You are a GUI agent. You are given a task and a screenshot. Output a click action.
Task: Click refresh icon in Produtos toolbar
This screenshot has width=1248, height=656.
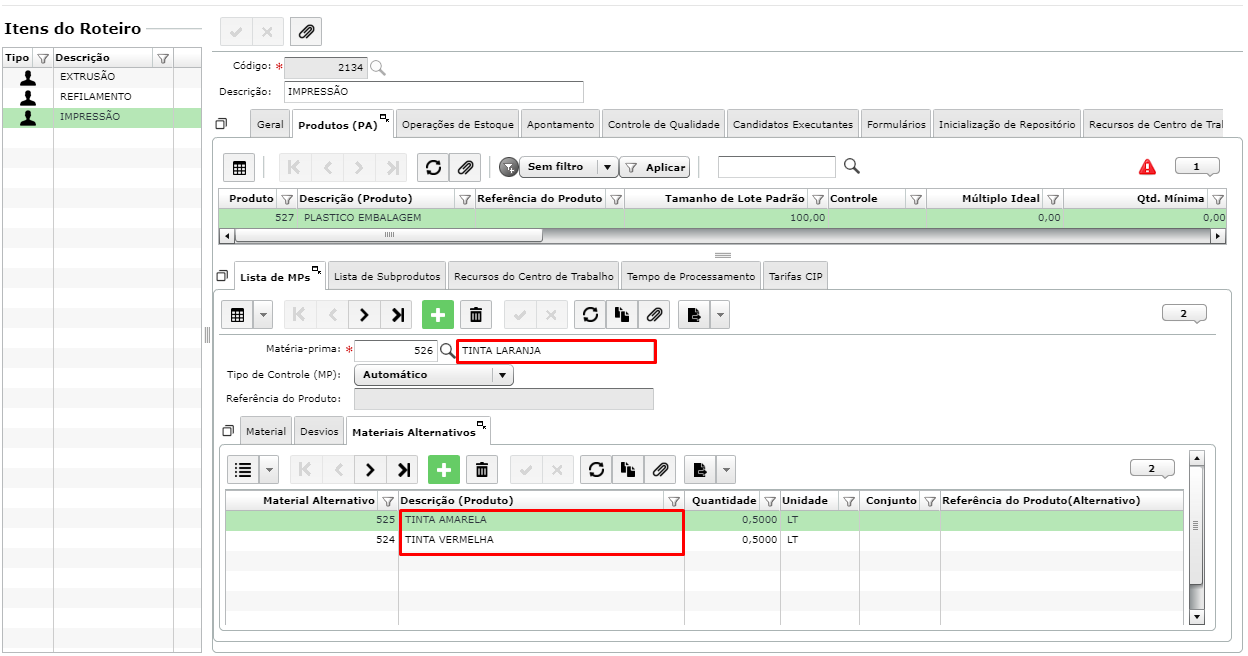[434, 168]
